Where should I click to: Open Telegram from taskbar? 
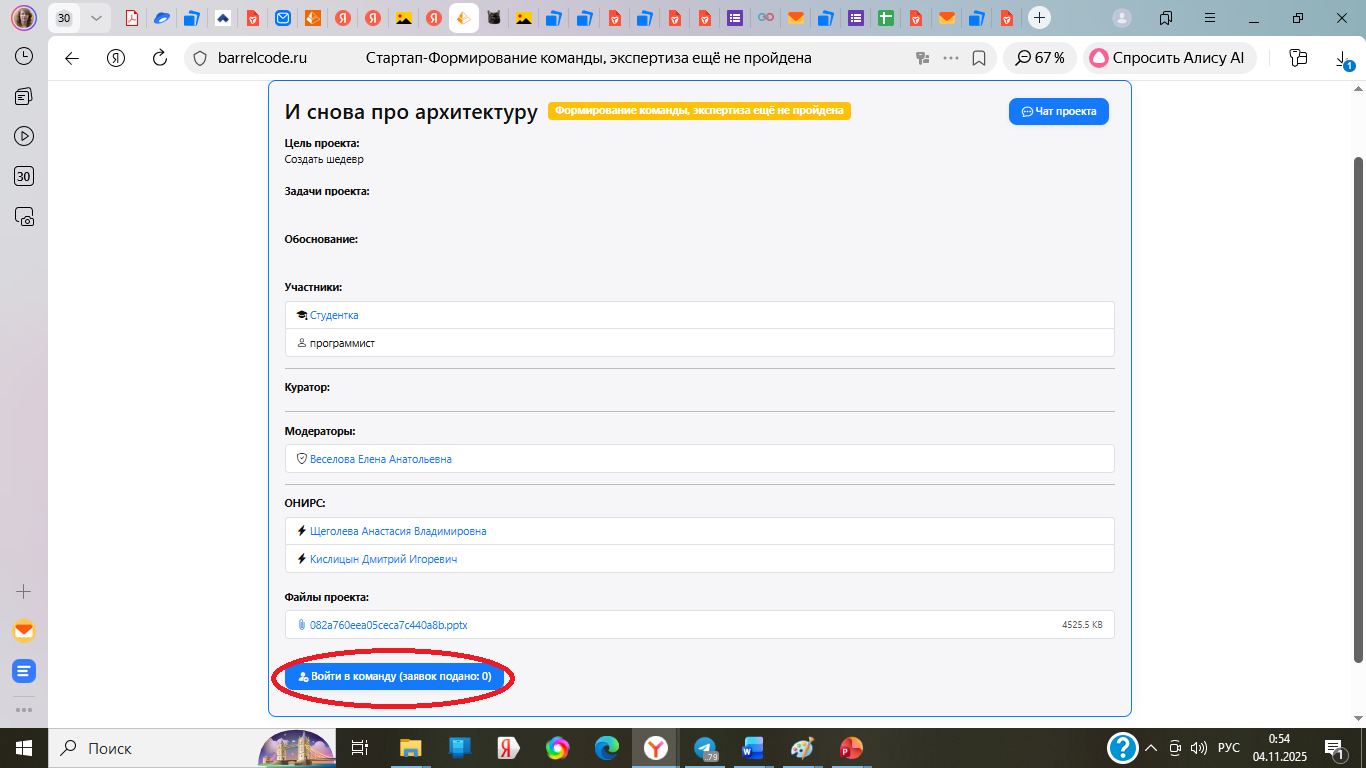tap(705, 748)
